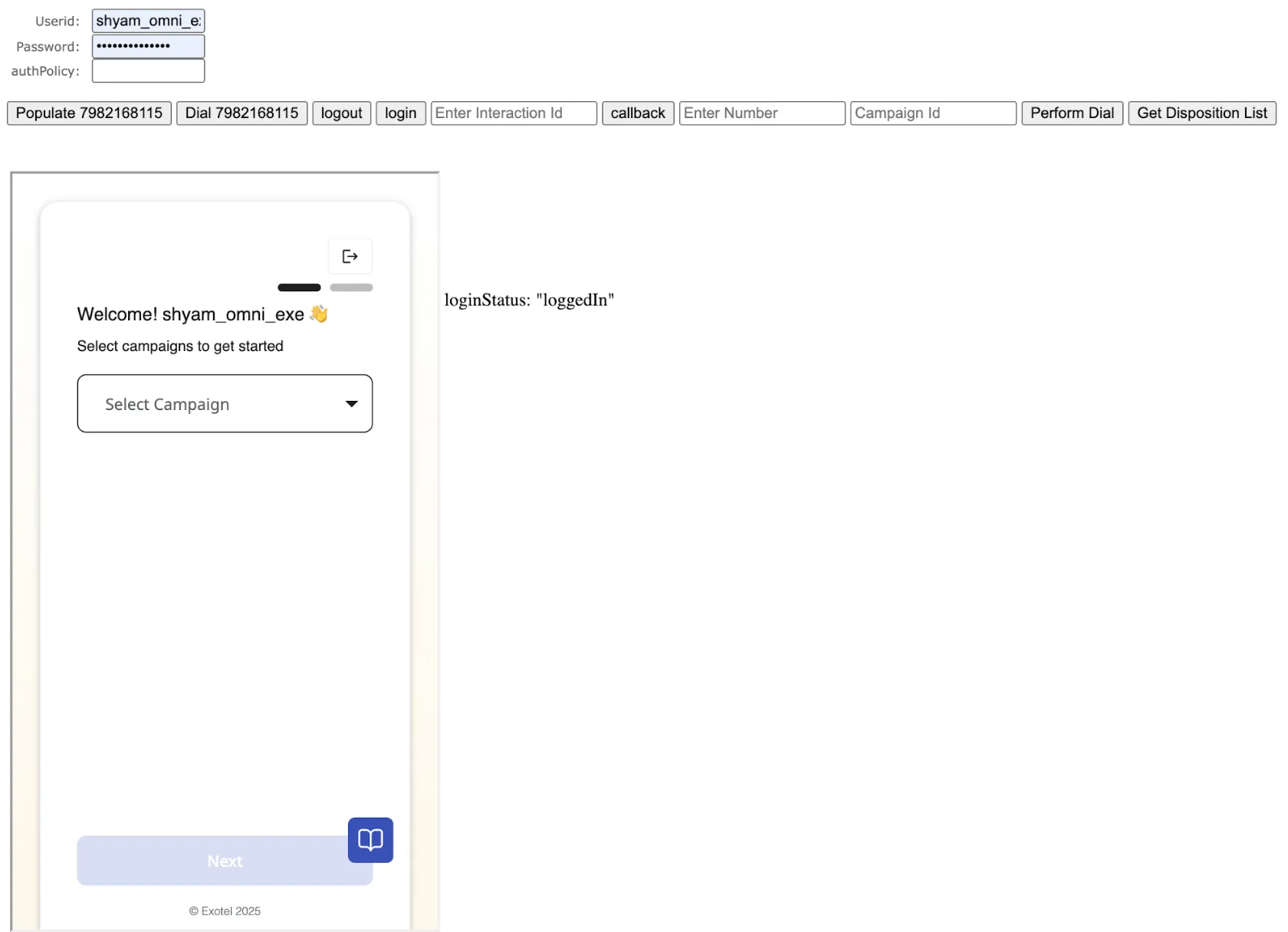The width and height of the screenshot is (1288, 932).
Task: Click the Dial 7982168115 button
Action: (242, 113)
